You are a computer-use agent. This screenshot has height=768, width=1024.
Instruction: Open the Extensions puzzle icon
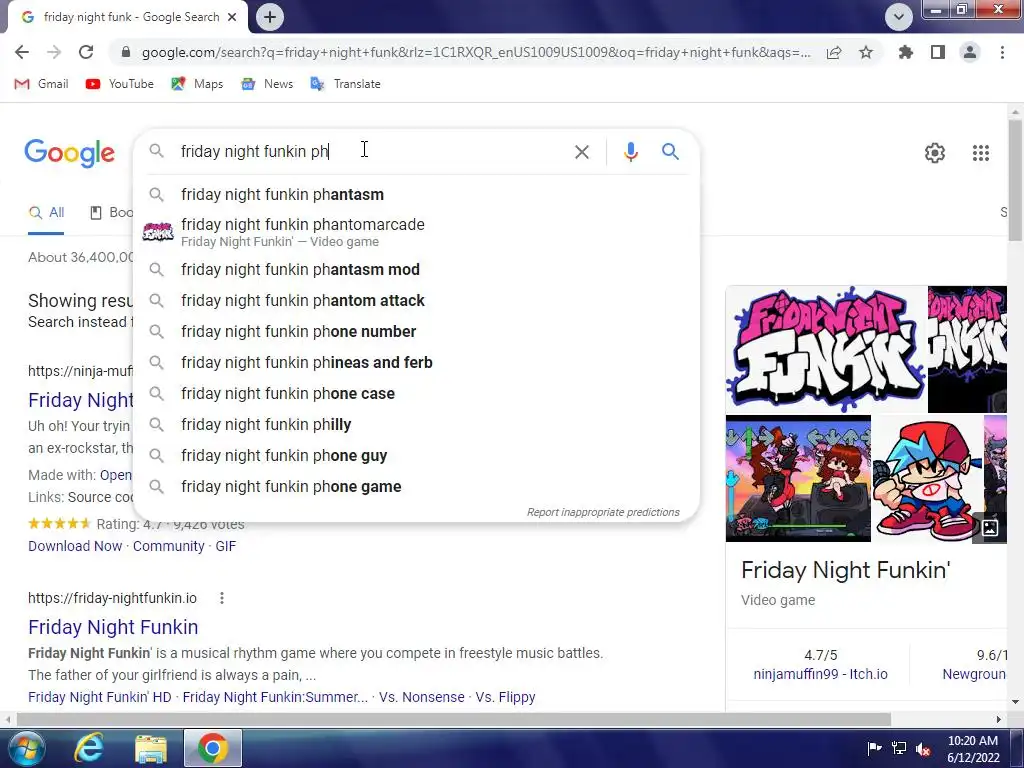906,52
